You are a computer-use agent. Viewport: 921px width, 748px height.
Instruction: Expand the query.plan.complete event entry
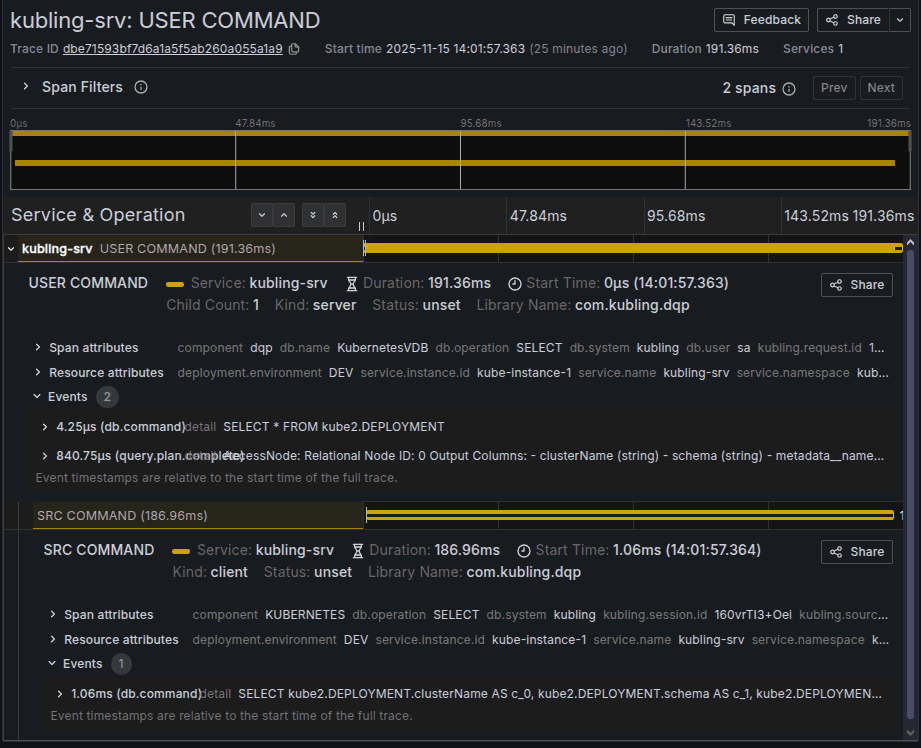[45, 456]
